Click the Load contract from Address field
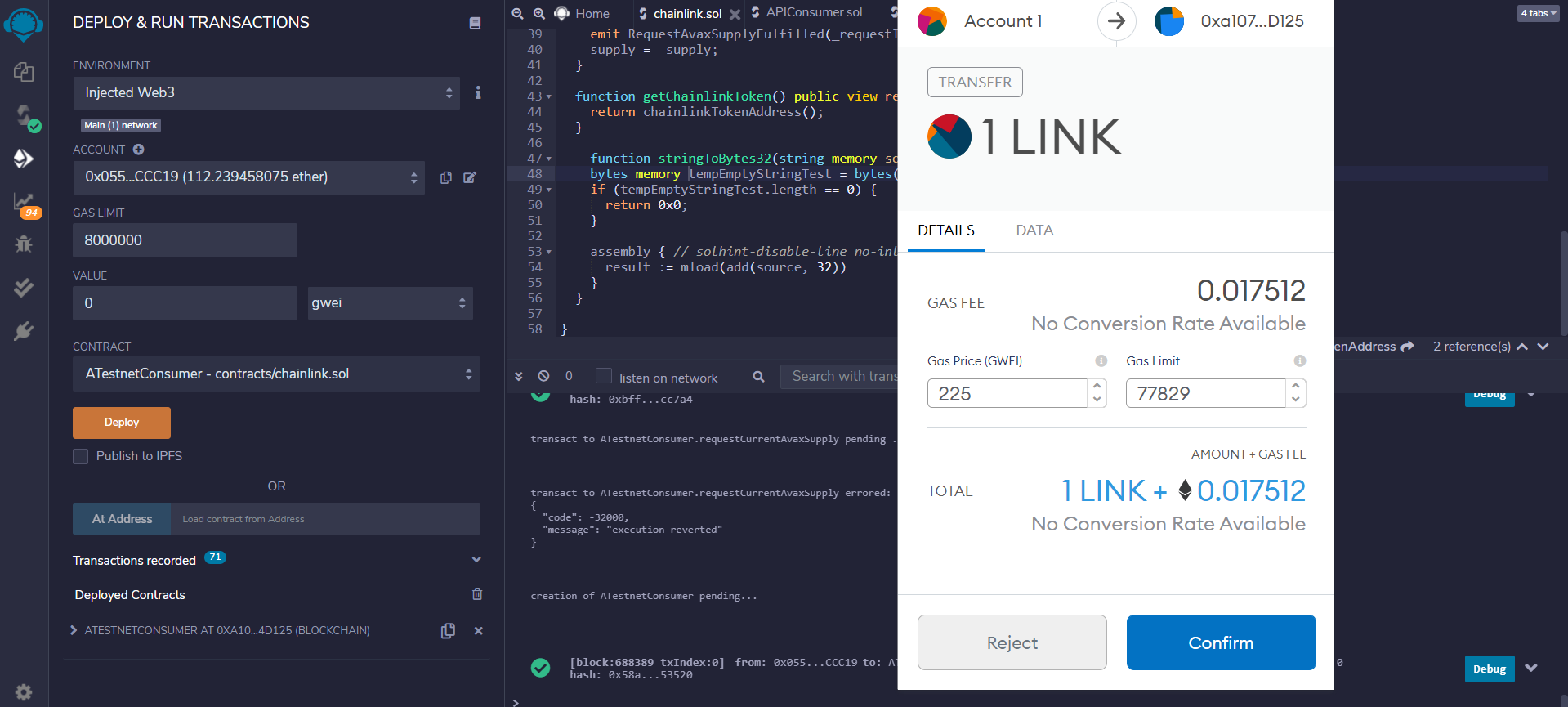 point(325,519)
